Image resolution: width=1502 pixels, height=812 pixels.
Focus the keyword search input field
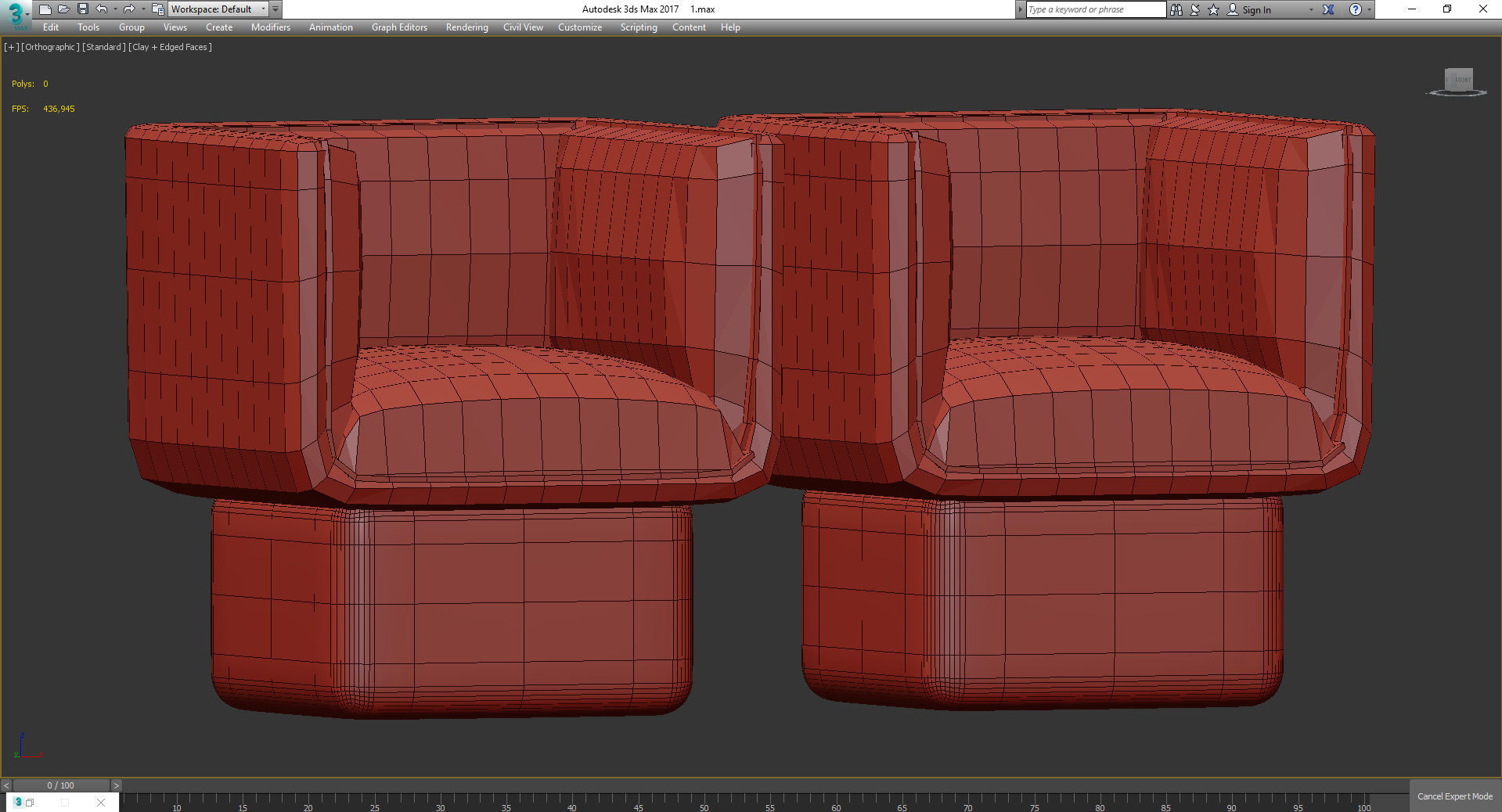pyautogui.click(x=1096, y=9)
